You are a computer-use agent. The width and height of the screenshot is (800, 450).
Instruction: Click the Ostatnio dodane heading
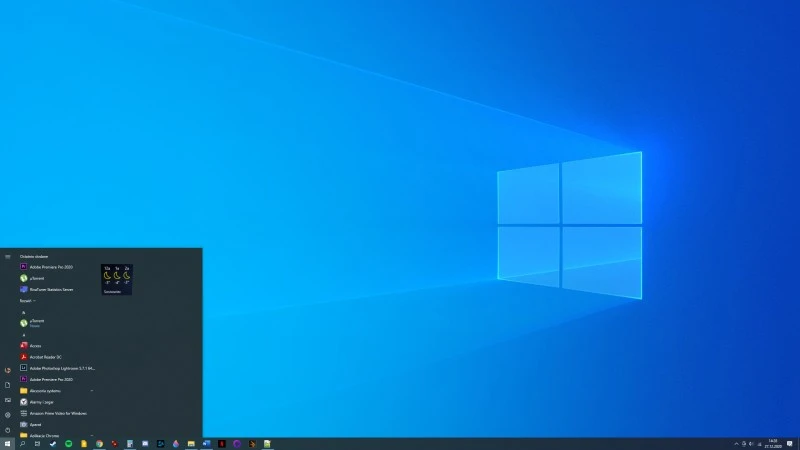pos(34,257)
